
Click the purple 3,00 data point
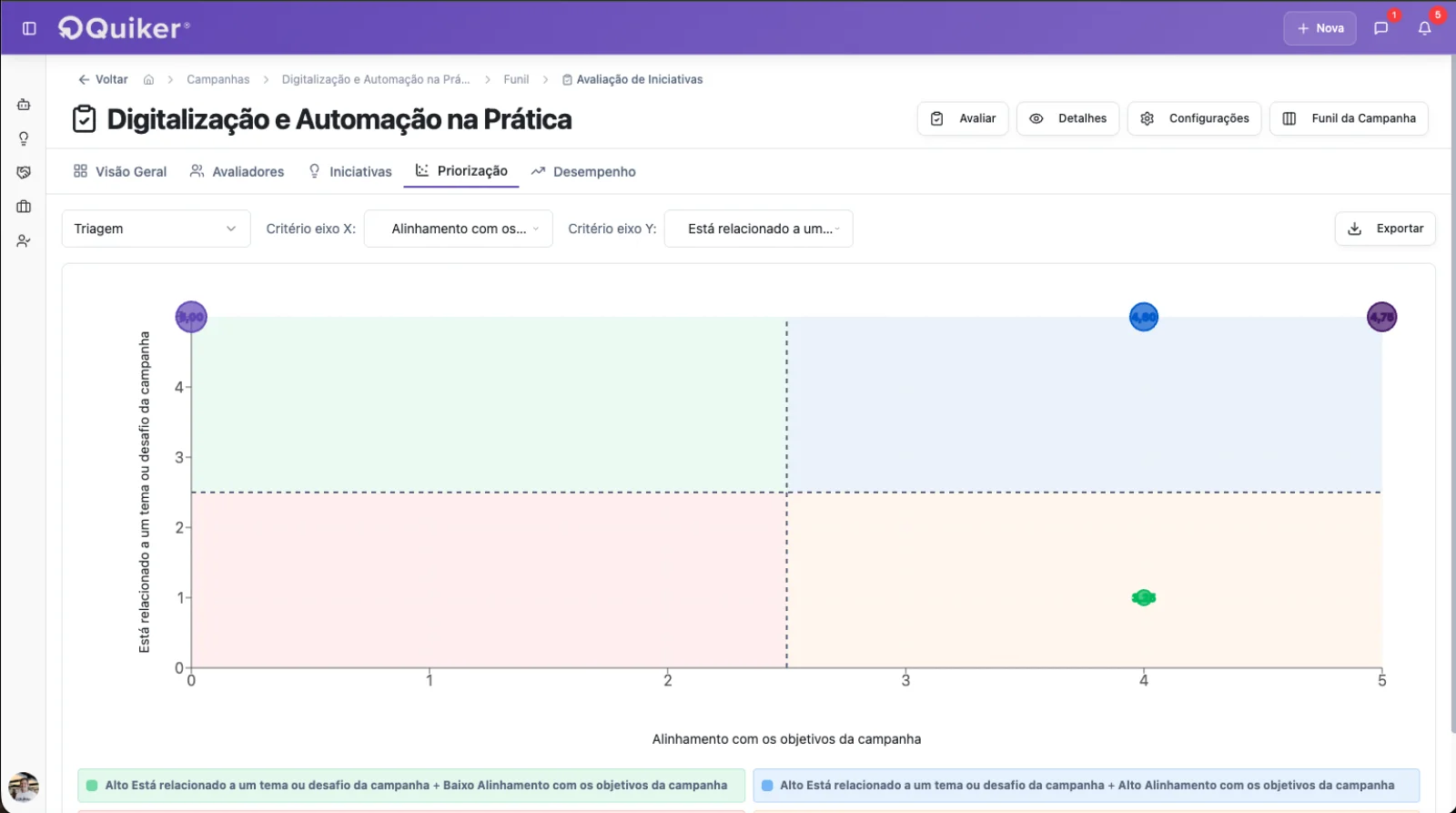[191, 317]
